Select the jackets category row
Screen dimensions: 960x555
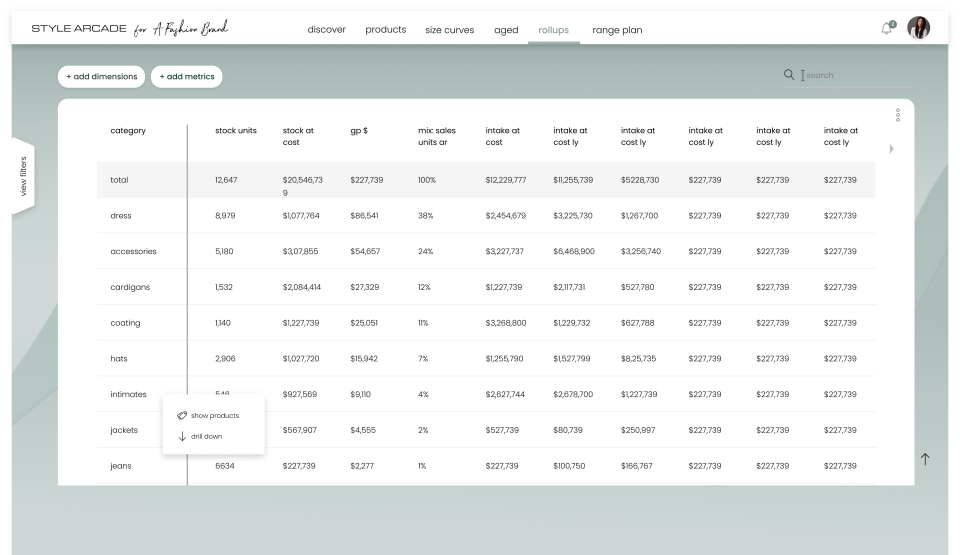pyautogui.click(x=124, y=430)
